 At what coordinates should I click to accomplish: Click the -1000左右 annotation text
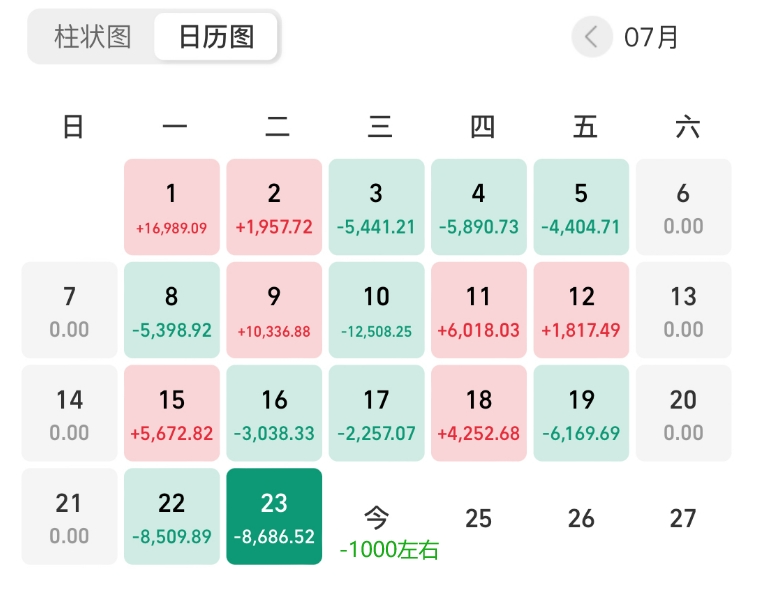[x=389, y=550]
